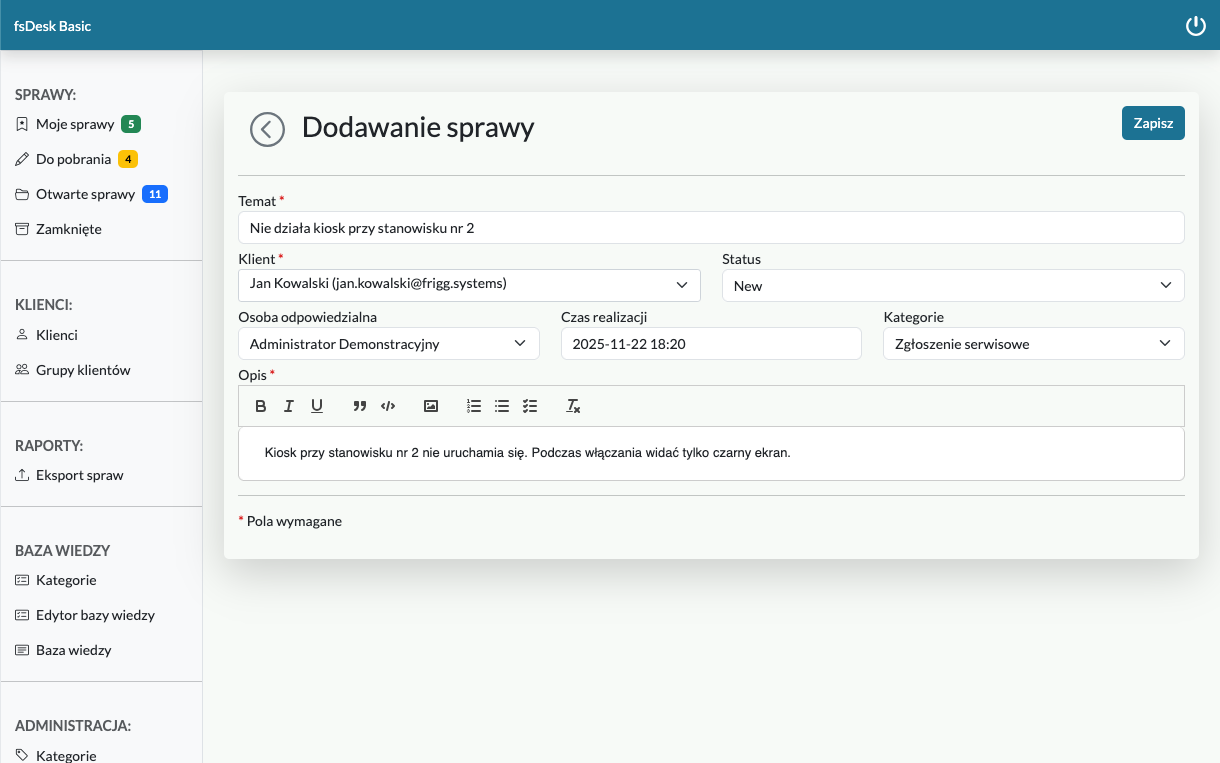Insert code block in editor
1220x763 pixels.
(x=388, y=406)
